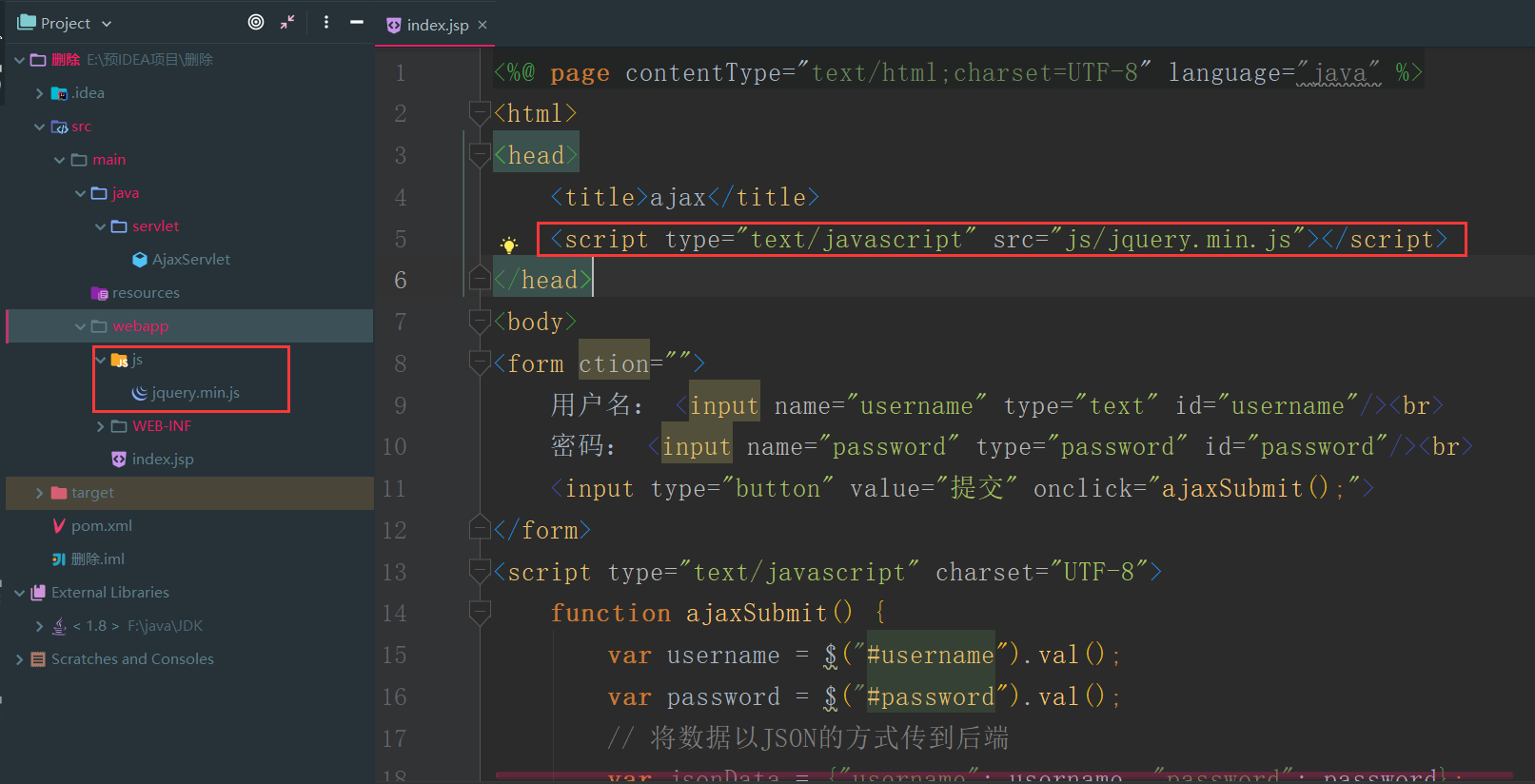Click the servlet package folder icon
1535x784 pixels.
[119, 226]
